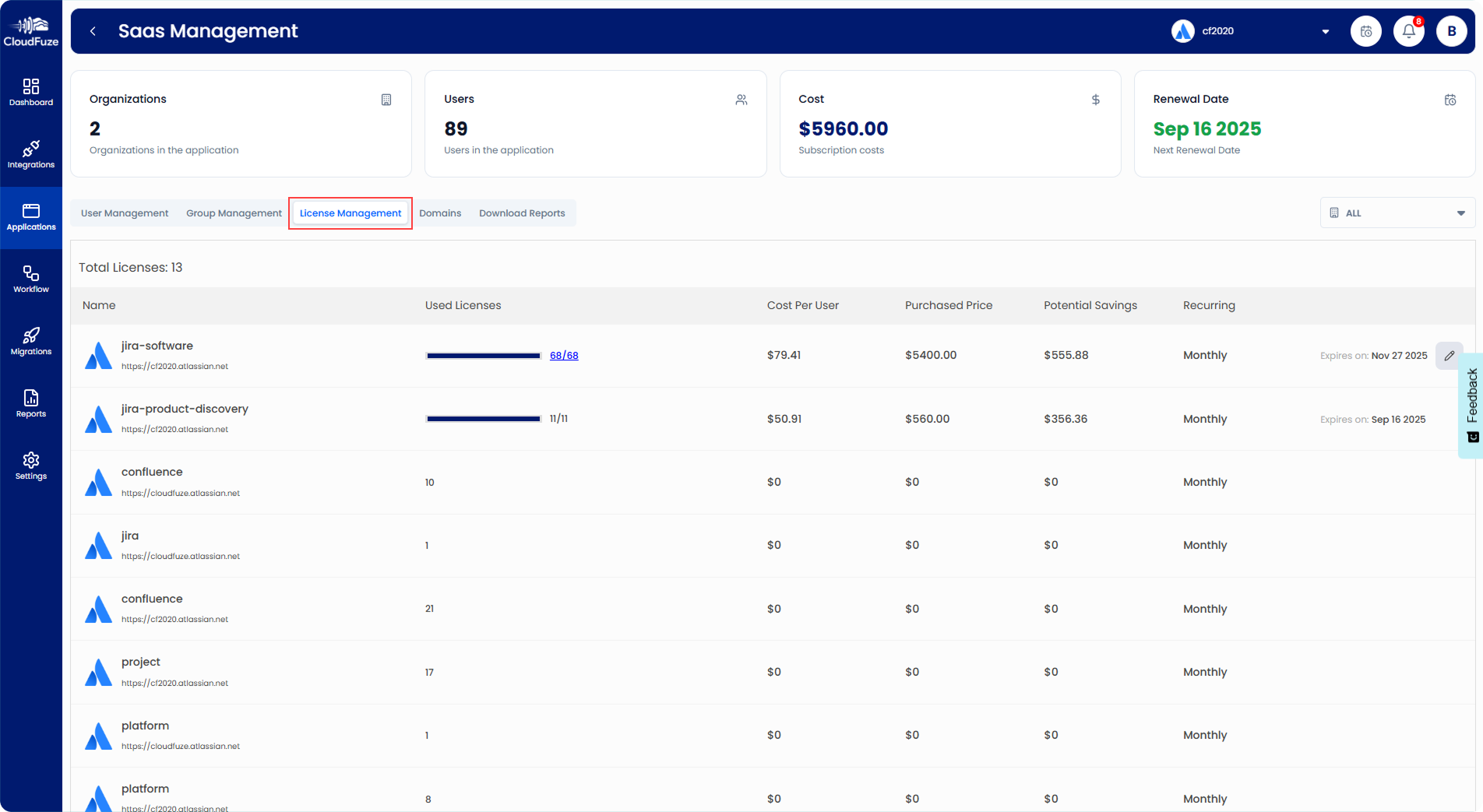This screenshot has height=812, width=1483.
Task: Go to Migrations in the sidebar
Action: [31, 341]
